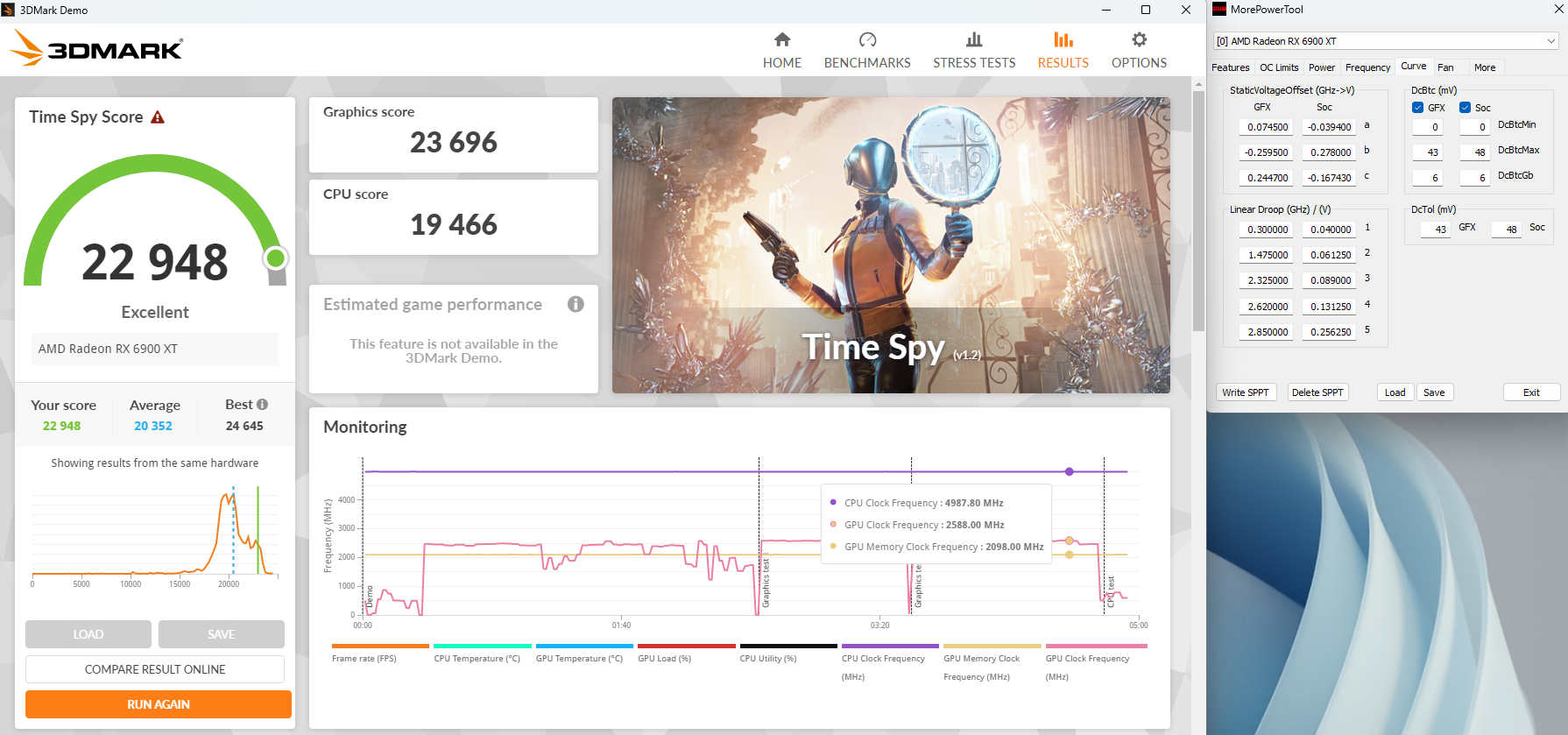Click the DcTol Soc value field
Viewport: 1568px width, 735px height.
[1507, 230]
